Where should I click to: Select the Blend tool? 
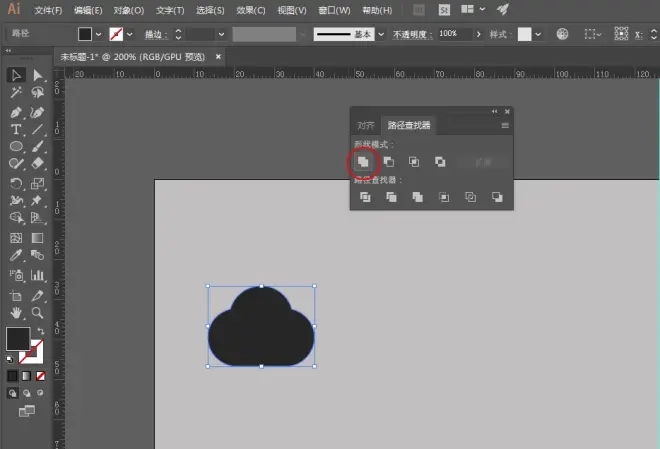(x=37, y=255)
